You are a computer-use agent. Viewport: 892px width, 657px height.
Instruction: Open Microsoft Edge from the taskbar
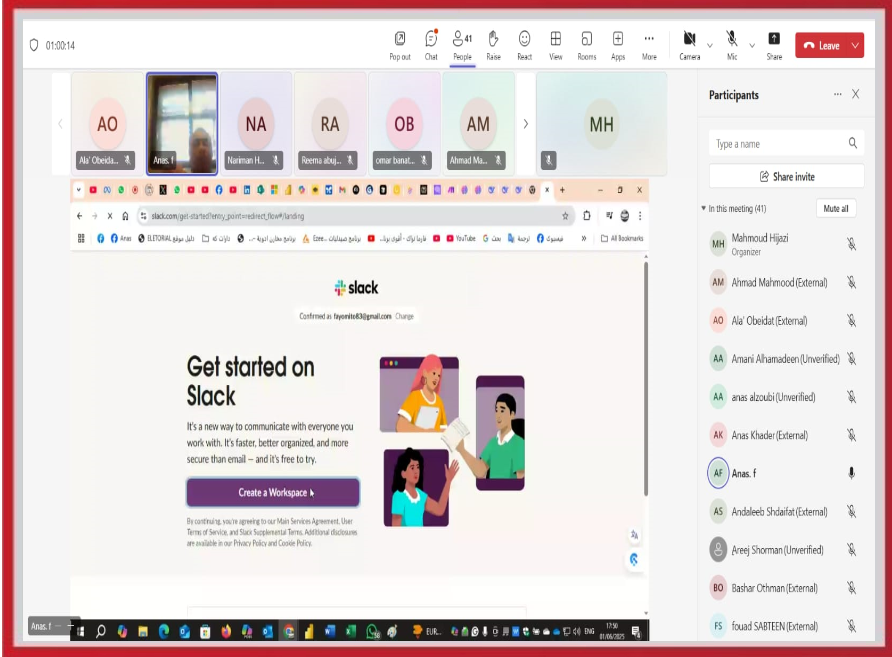(x=164, y=631)
